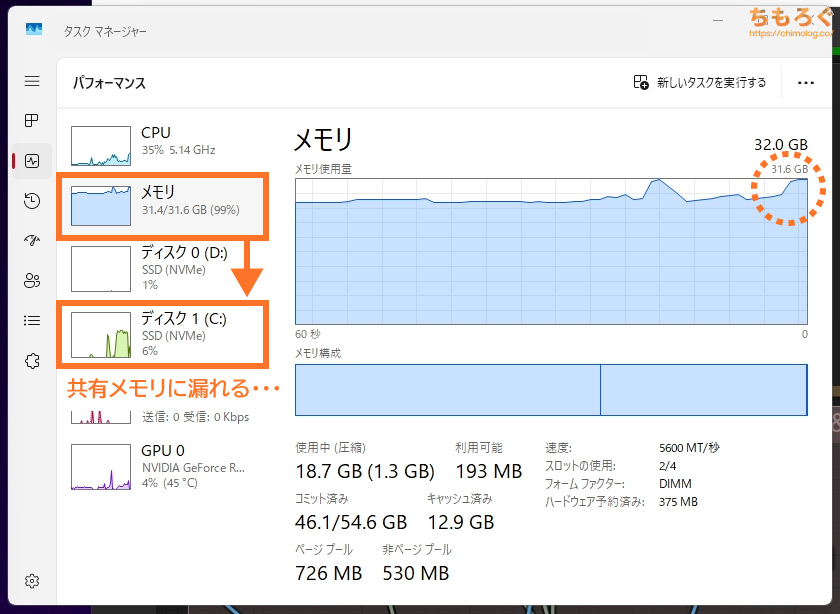The image size is (840, 614).
Task: Click the パフォーマンス page heading
Action: click(x=109, y=83)
